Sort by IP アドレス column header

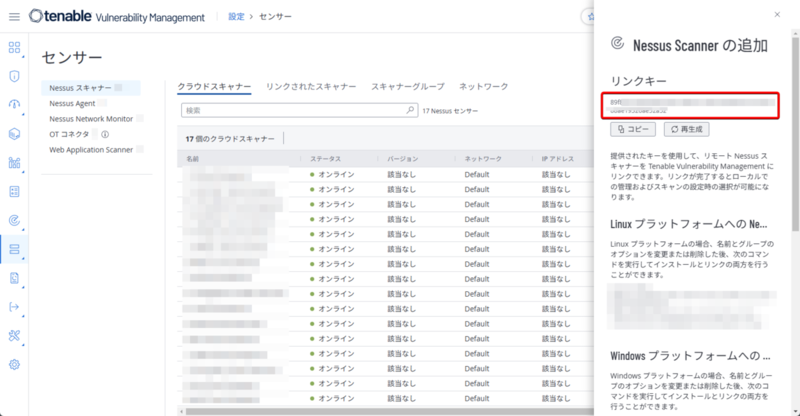558,159
